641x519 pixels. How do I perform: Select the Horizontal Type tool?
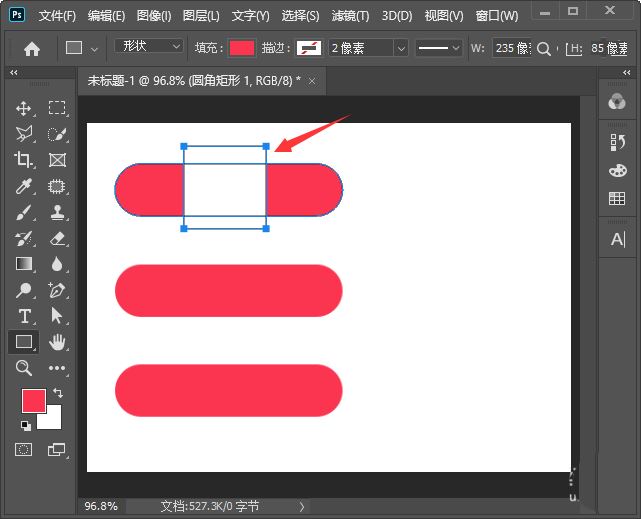coord(24,316)
